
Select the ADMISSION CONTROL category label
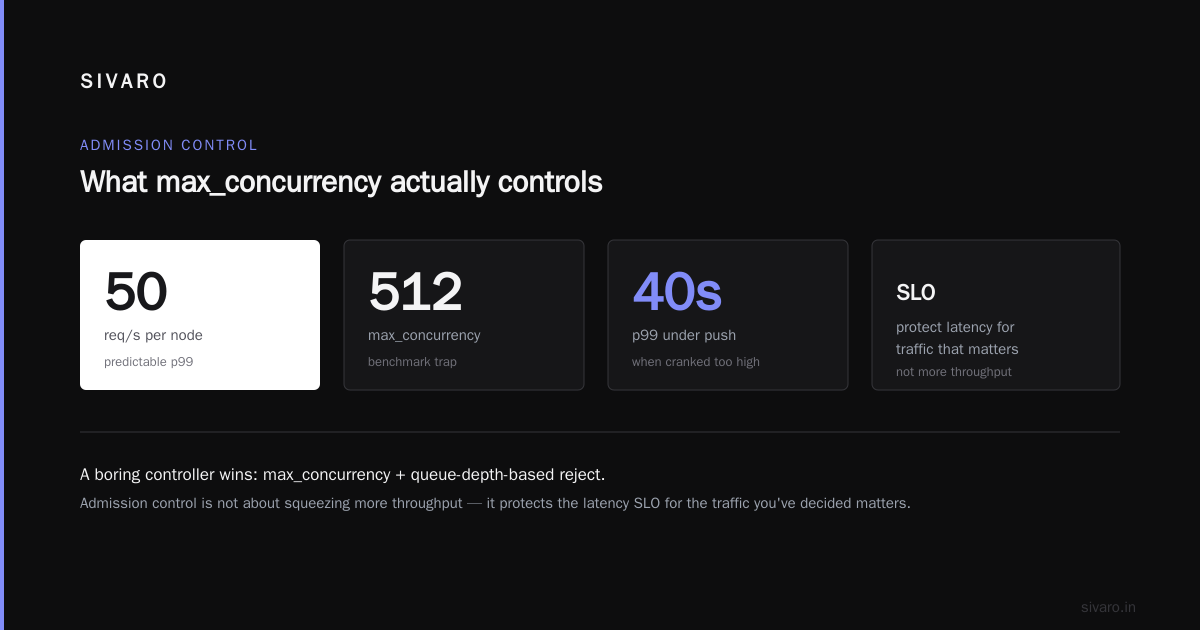pos(169,145)
